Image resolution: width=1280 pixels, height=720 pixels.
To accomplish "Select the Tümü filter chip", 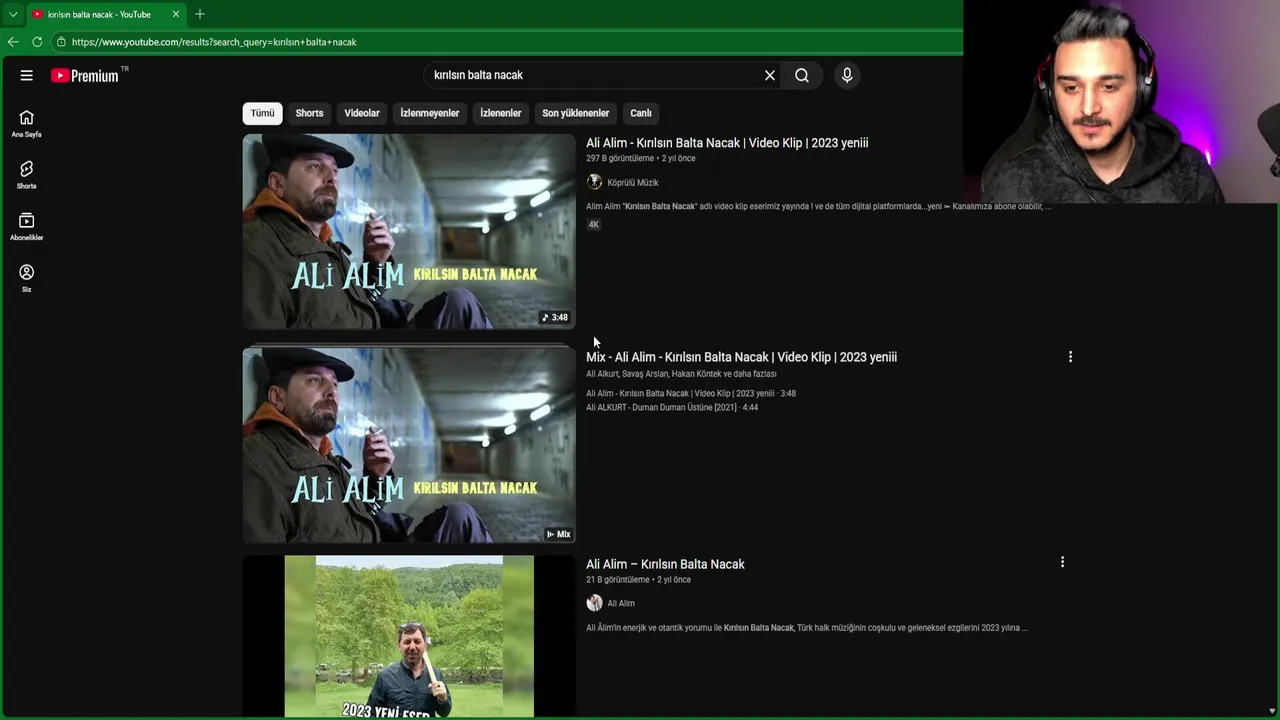I will click(x=262, y=113).
